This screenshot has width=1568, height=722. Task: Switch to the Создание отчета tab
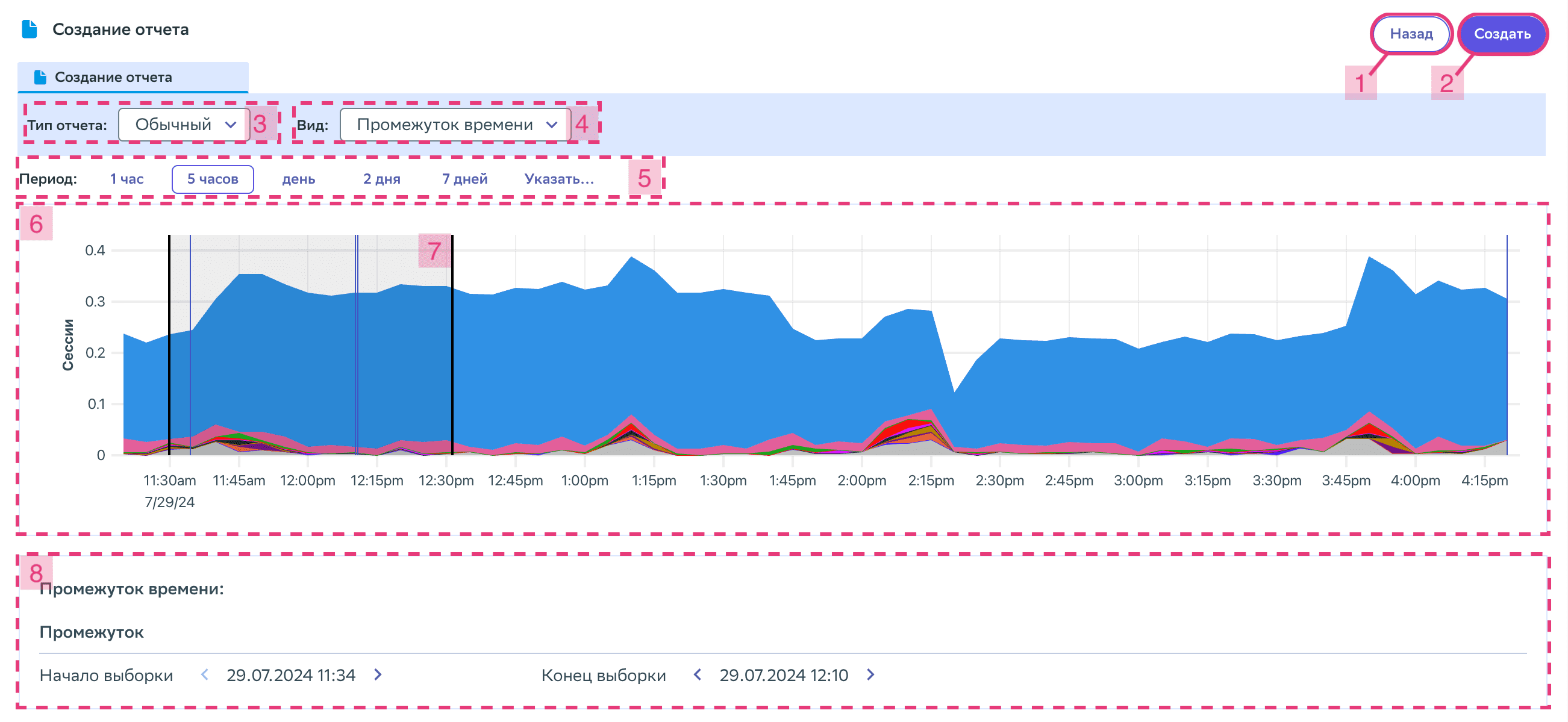(x=133, y=77)
